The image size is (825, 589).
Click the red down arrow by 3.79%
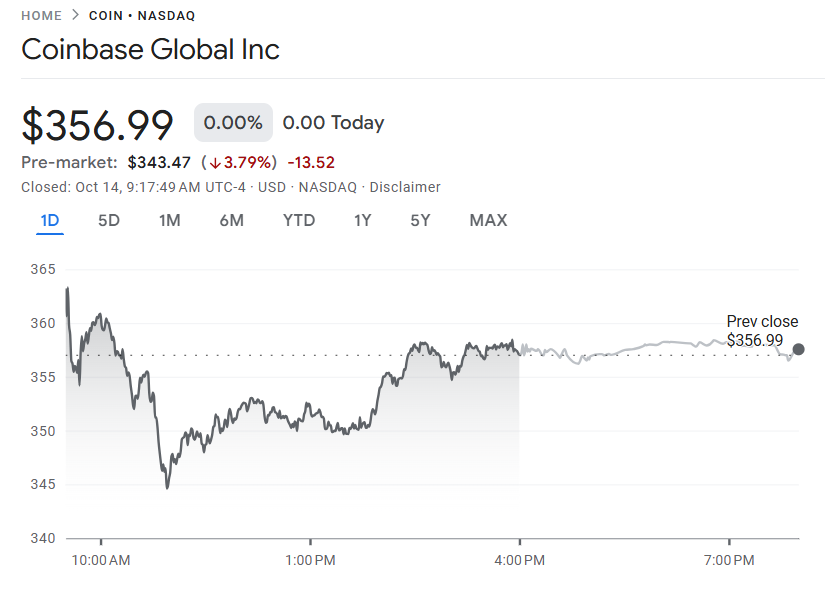pyautogui.click(x=213, y=163)
